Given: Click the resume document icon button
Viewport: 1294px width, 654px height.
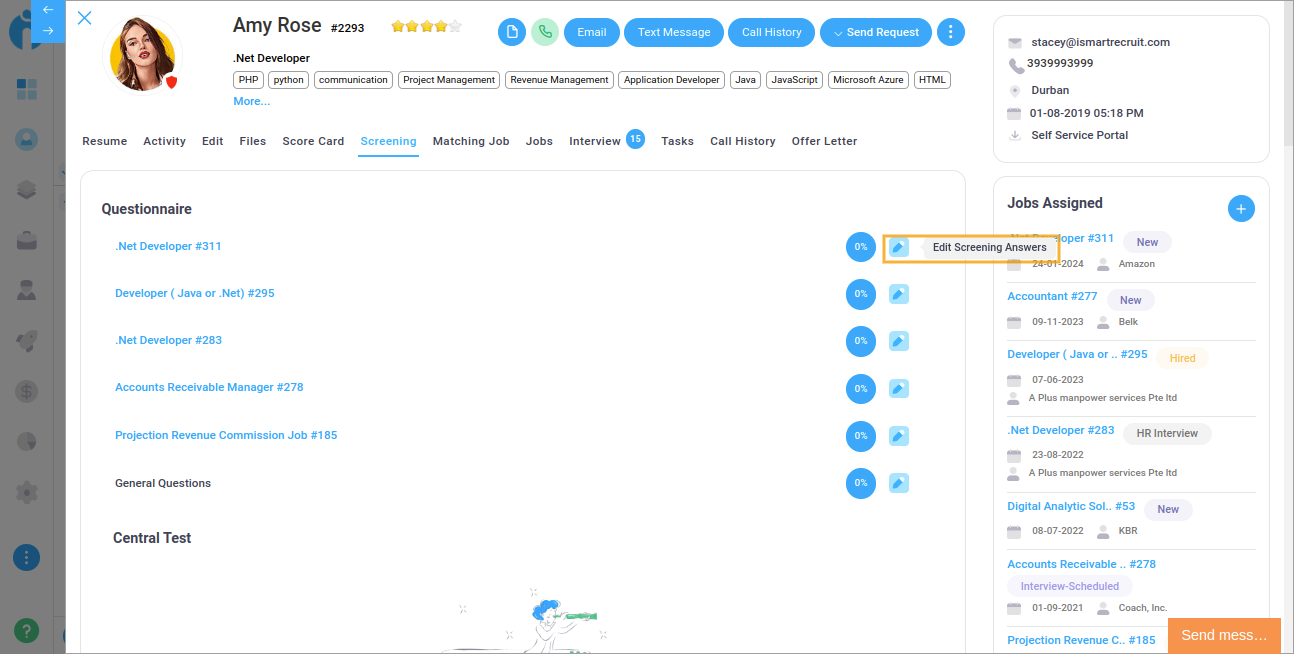Looking at the screenshot, I should [512, 32].
